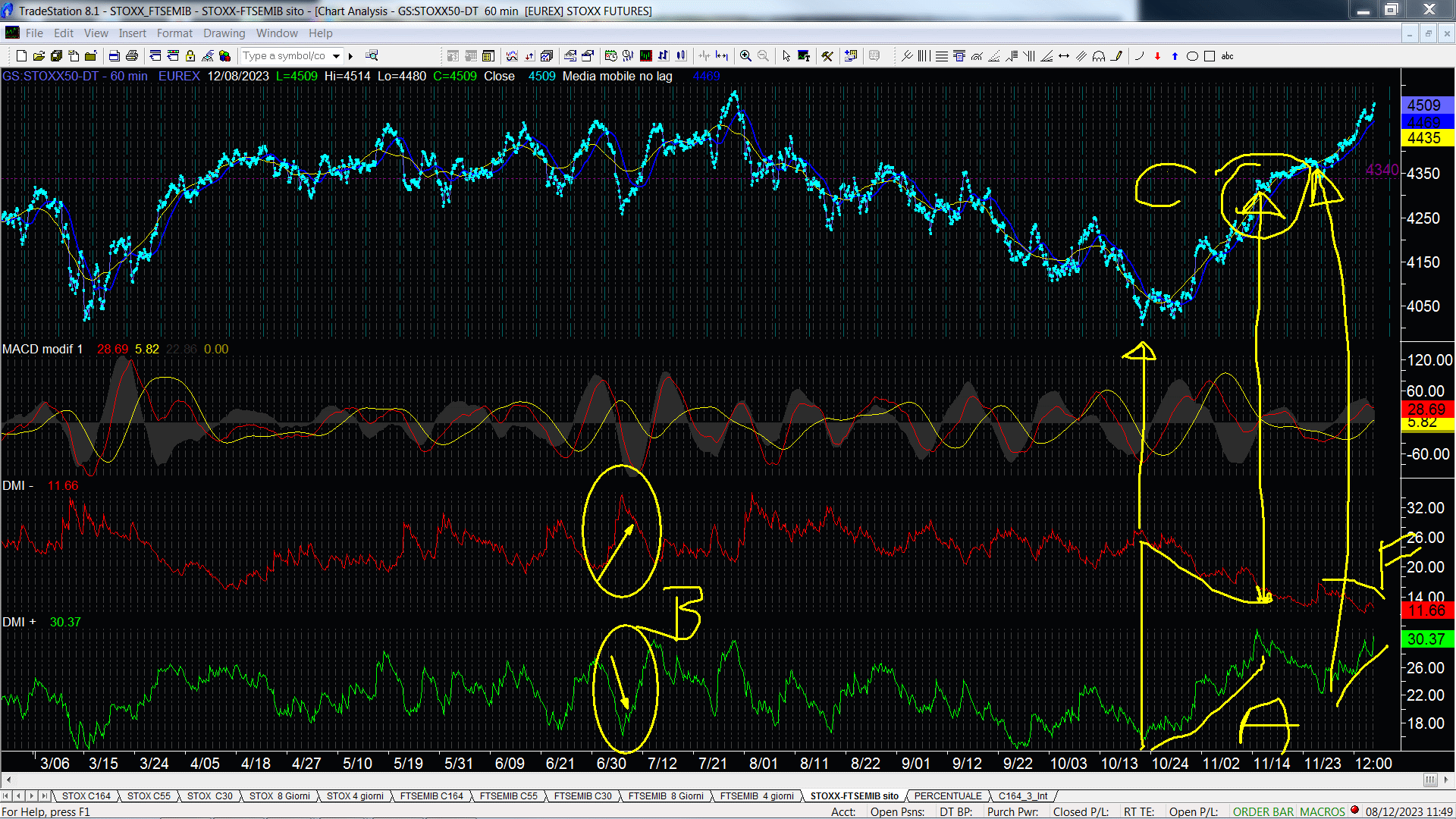Image resolution: width=1456 pixels, height=819 pixels.
Task: Select the Rectangle drawing tool
Action: coord(1210,56)
